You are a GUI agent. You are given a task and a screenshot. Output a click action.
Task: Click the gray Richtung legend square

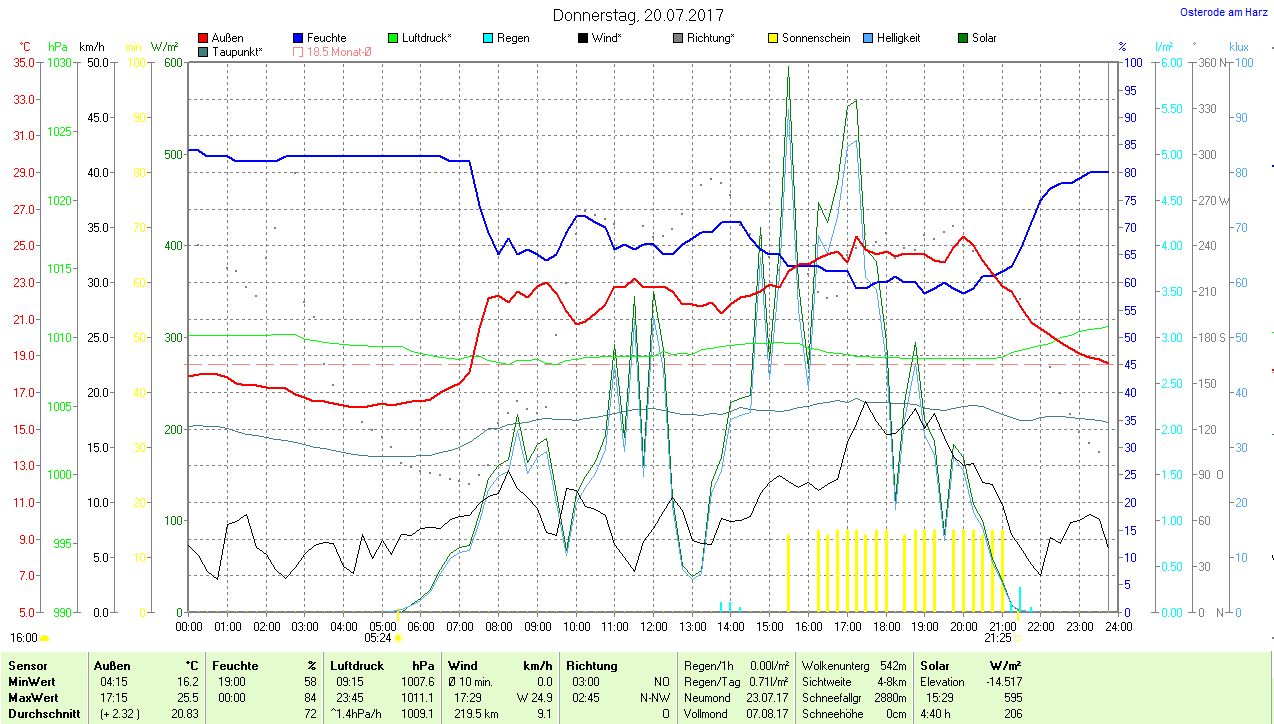(x=677, y=38)
